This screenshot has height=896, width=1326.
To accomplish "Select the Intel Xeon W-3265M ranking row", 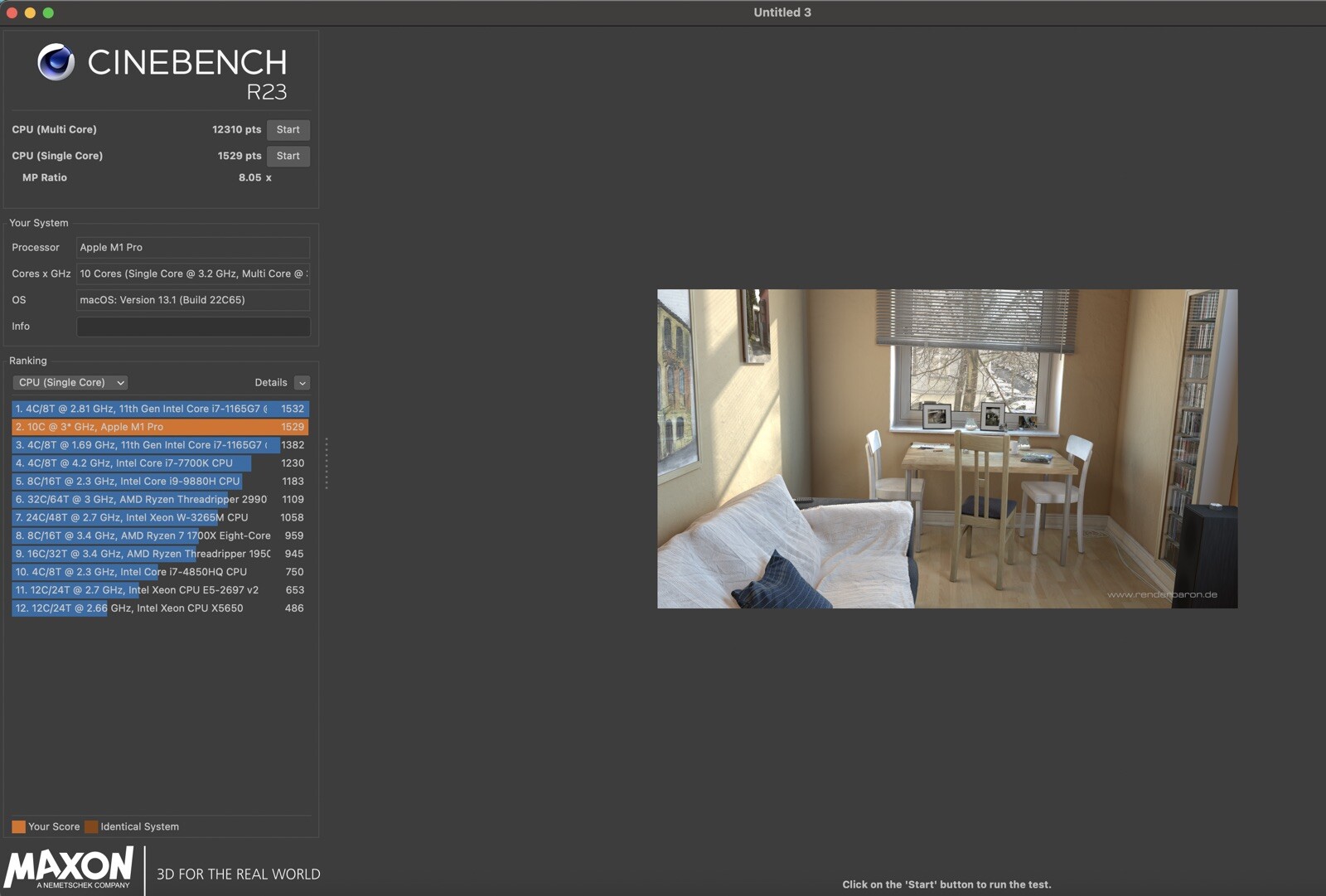I will (160, 517).
